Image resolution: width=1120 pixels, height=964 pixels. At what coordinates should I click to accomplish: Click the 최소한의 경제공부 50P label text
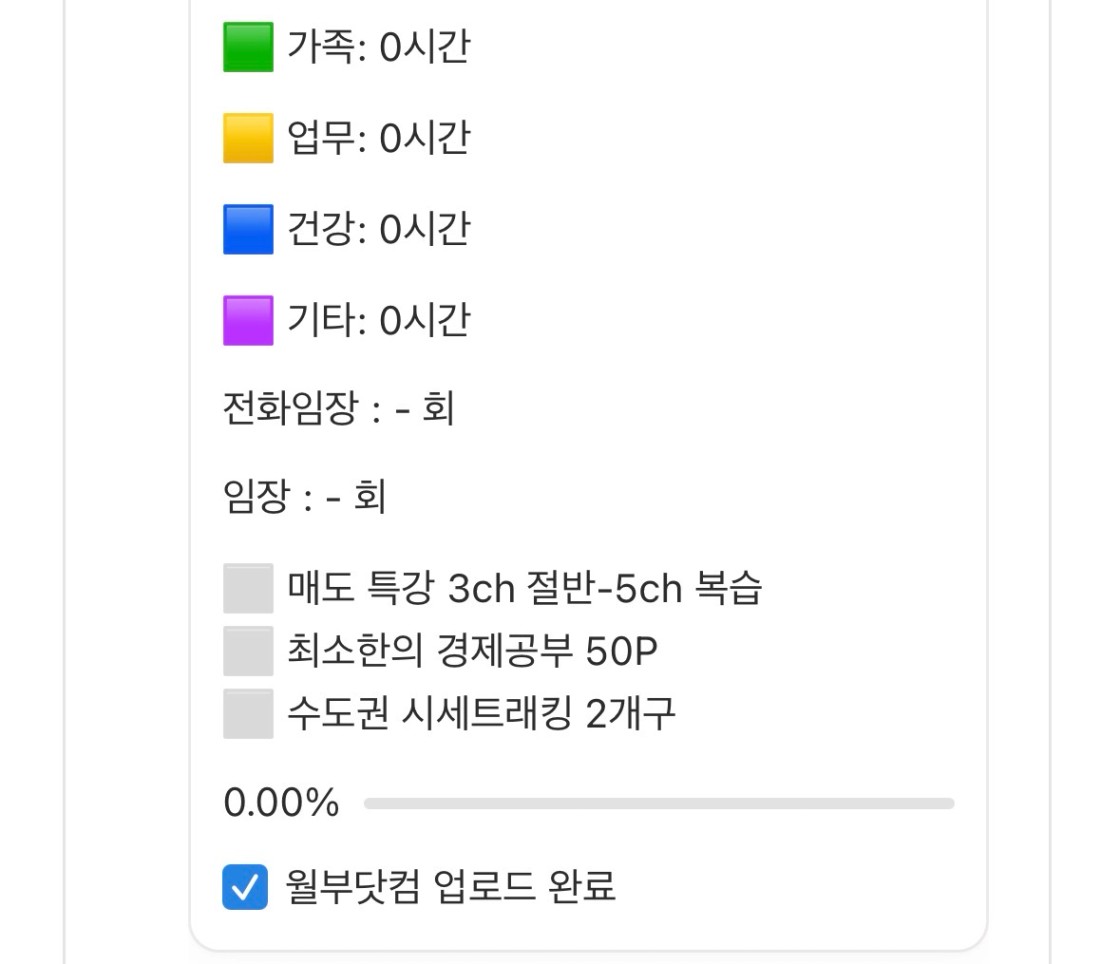[472, 651]
